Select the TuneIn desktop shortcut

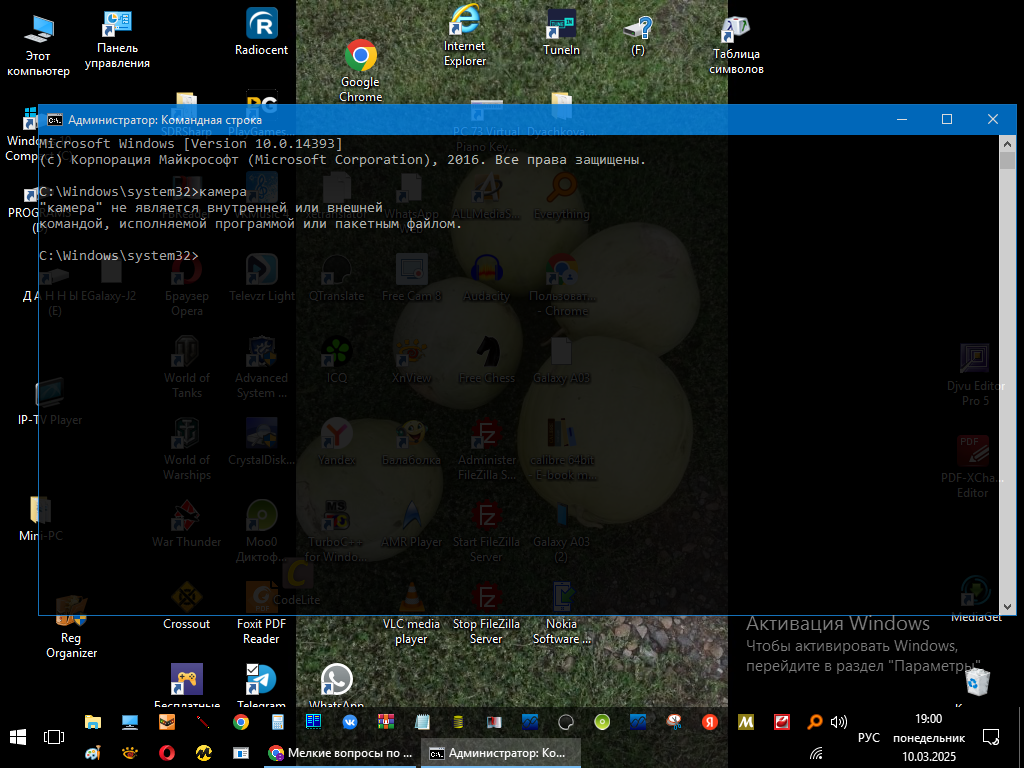(561, 31)
